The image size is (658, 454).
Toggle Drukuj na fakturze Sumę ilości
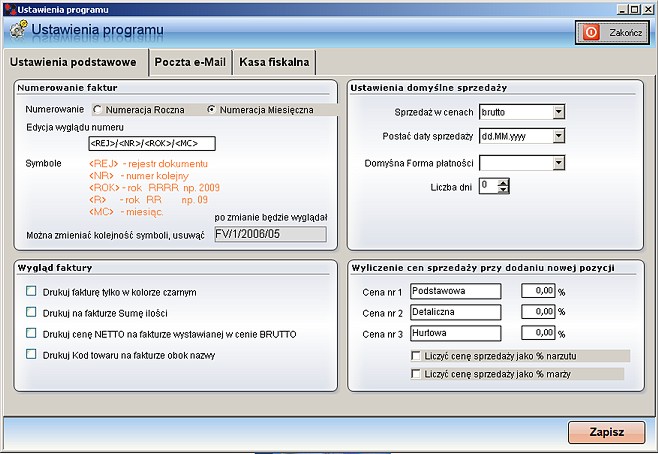[x=31, y=312]
